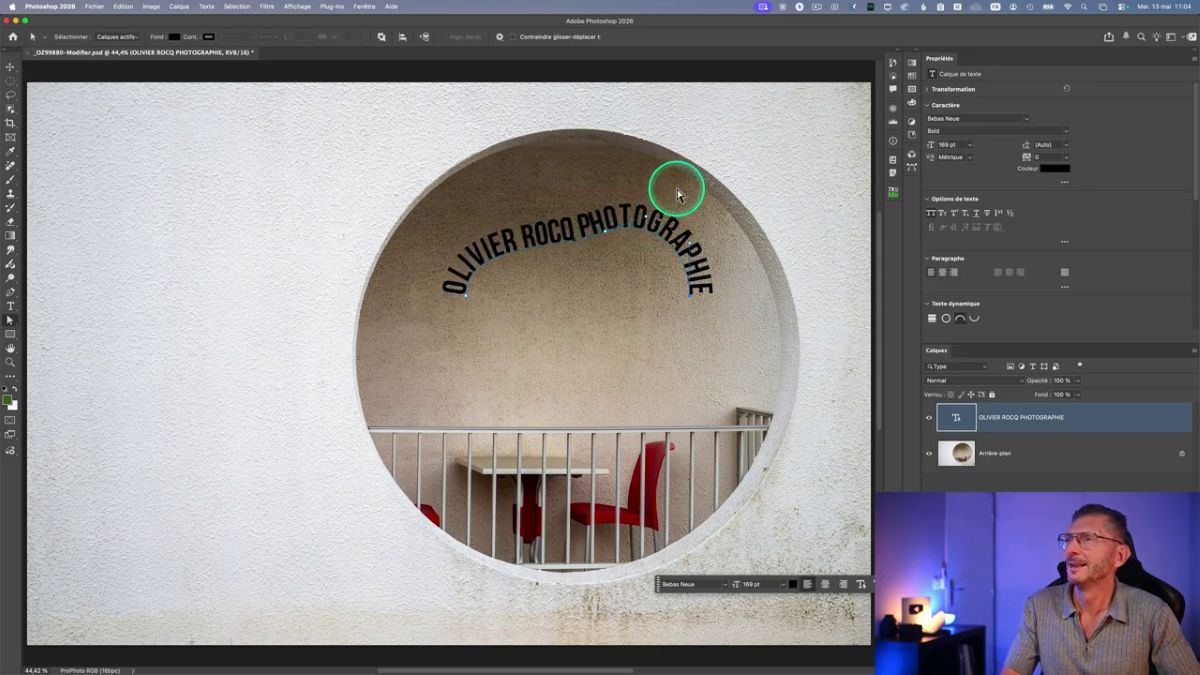The height and width of the screenshot is (675, 1200).
Task: Filter layers by type layers (T icon)
Action: (x=1033, y=367)
